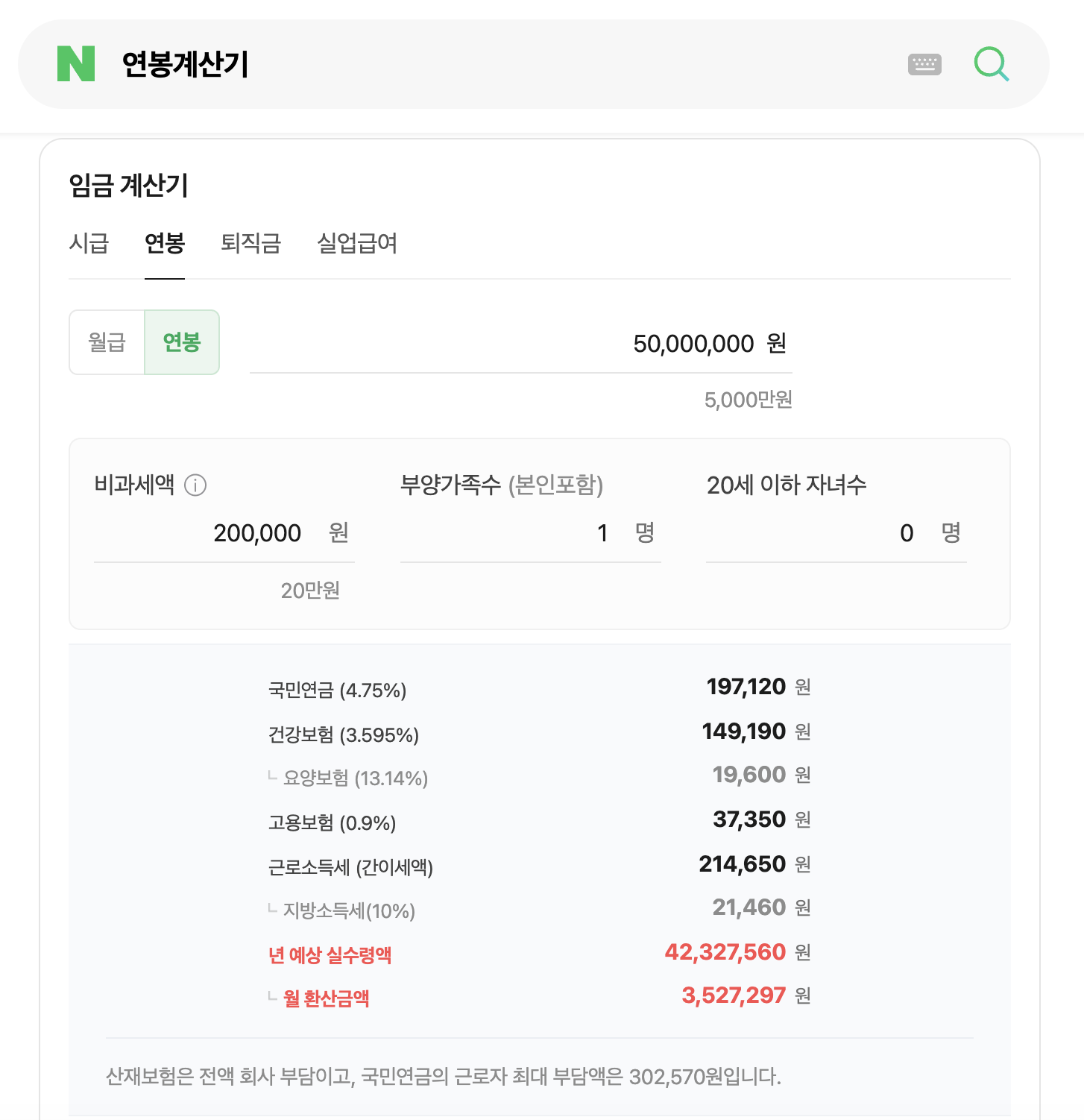Edit the 200,000 원 non-taxable amount field
The height and width of the screenshot is (1120, 1084).
tap(224, 533)
